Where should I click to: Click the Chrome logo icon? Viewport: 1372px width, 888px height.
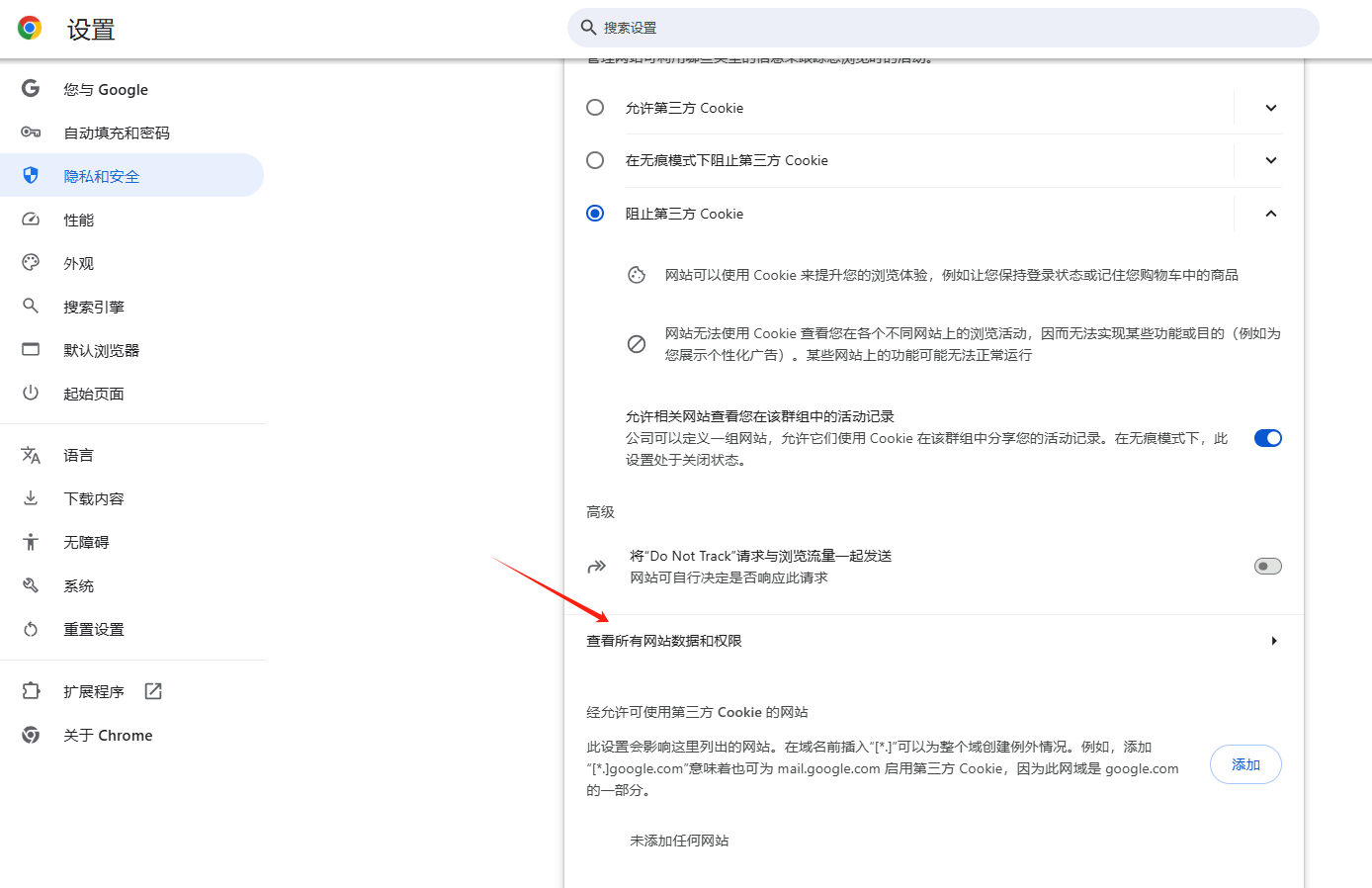(x=30, y=28)
